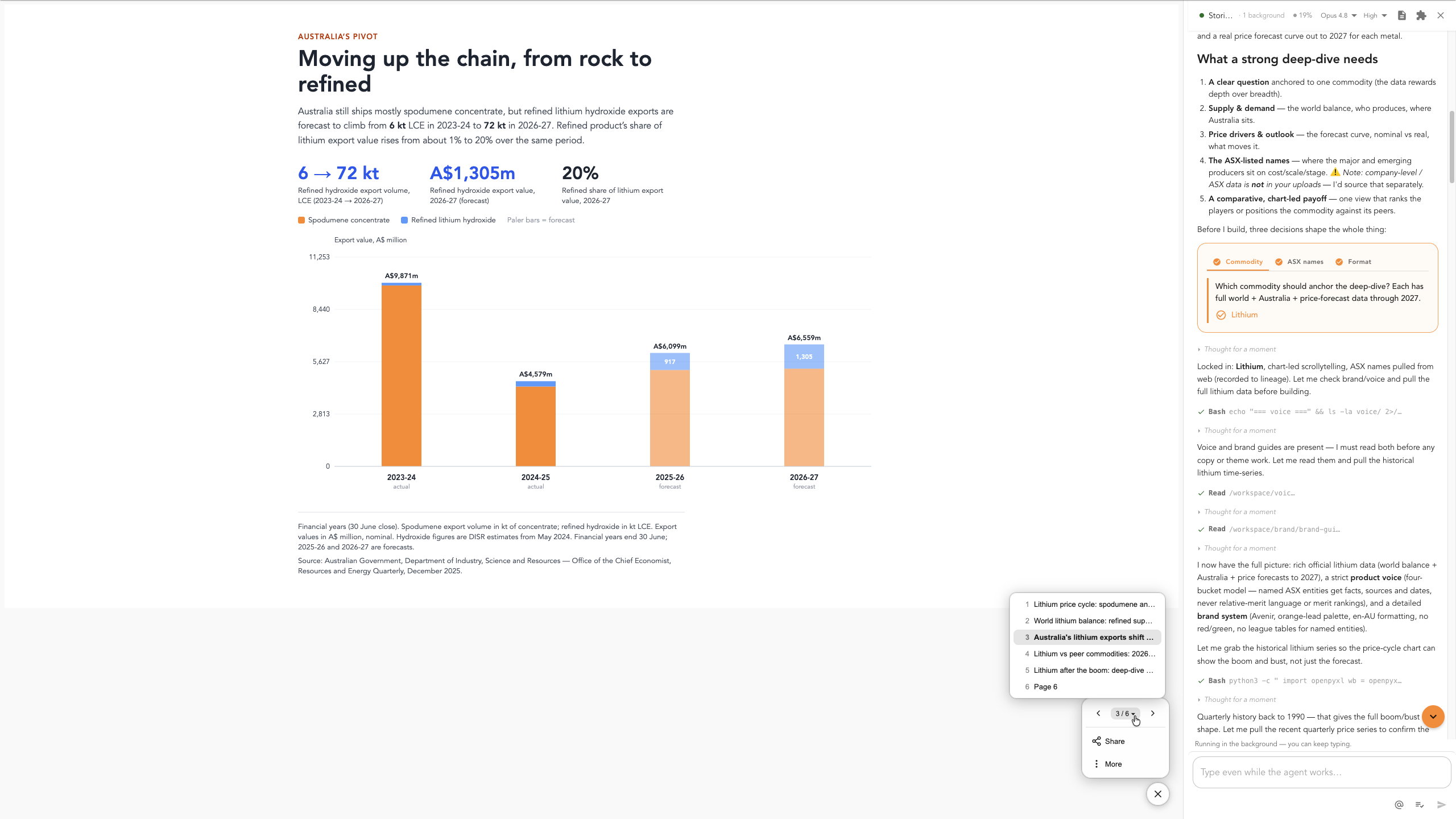Toggle the Spodumene concentrate legend entry

(344, 220)
